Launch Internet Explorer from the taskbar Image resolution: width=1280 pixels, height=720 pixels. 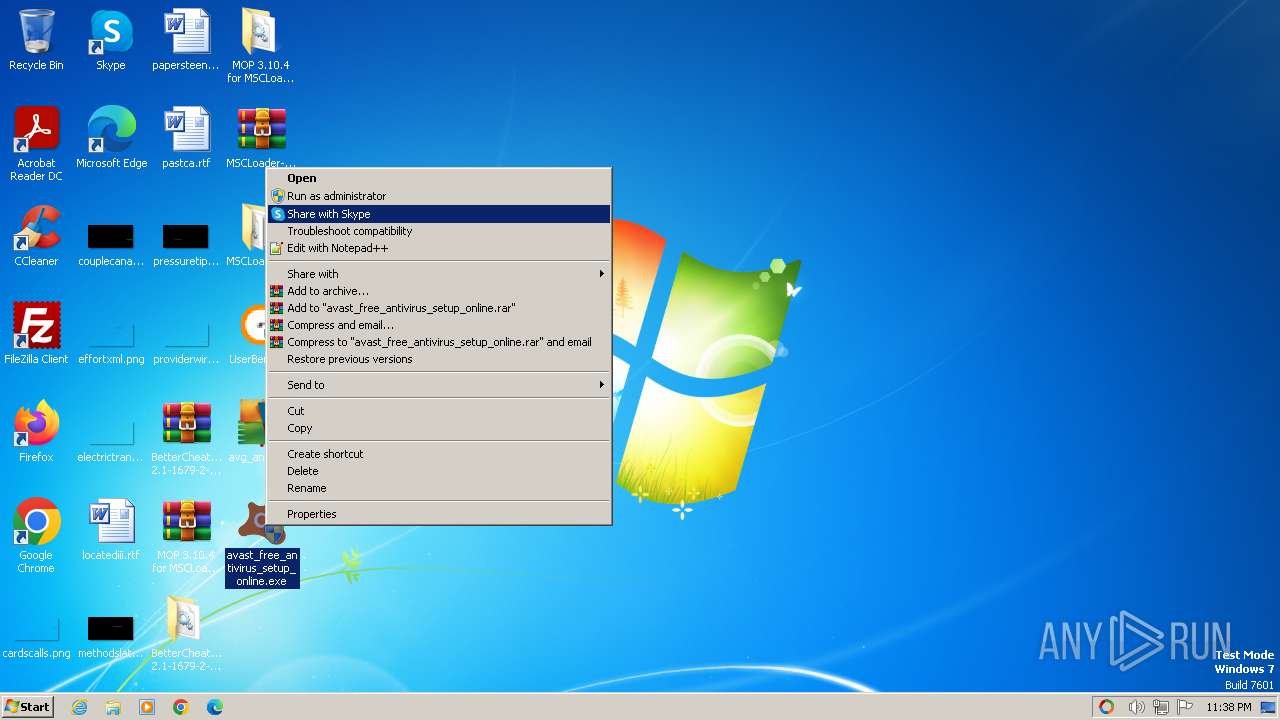pyautogui.click(x=79, y=707)
